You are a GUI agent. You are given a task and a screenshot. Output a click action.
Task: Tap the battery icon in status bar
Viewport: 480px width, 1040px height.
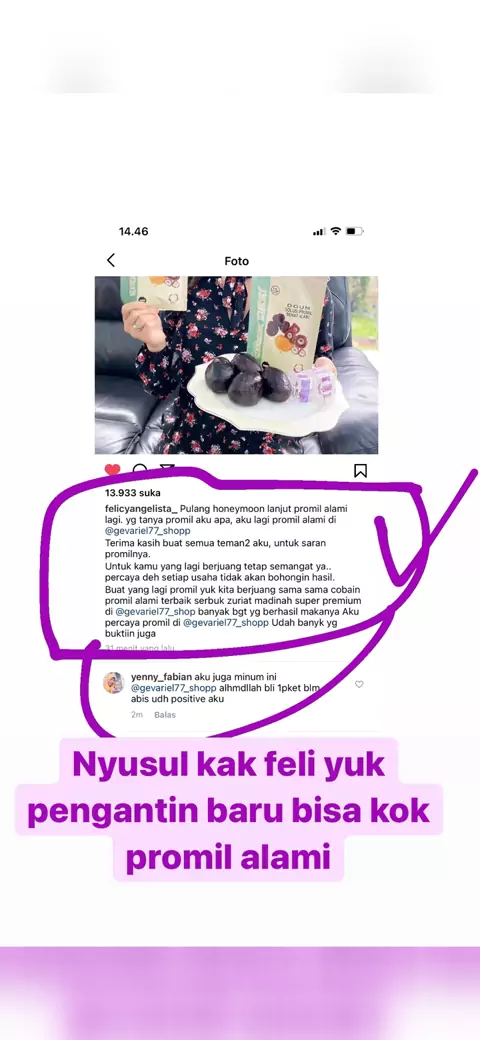[355, 231]
